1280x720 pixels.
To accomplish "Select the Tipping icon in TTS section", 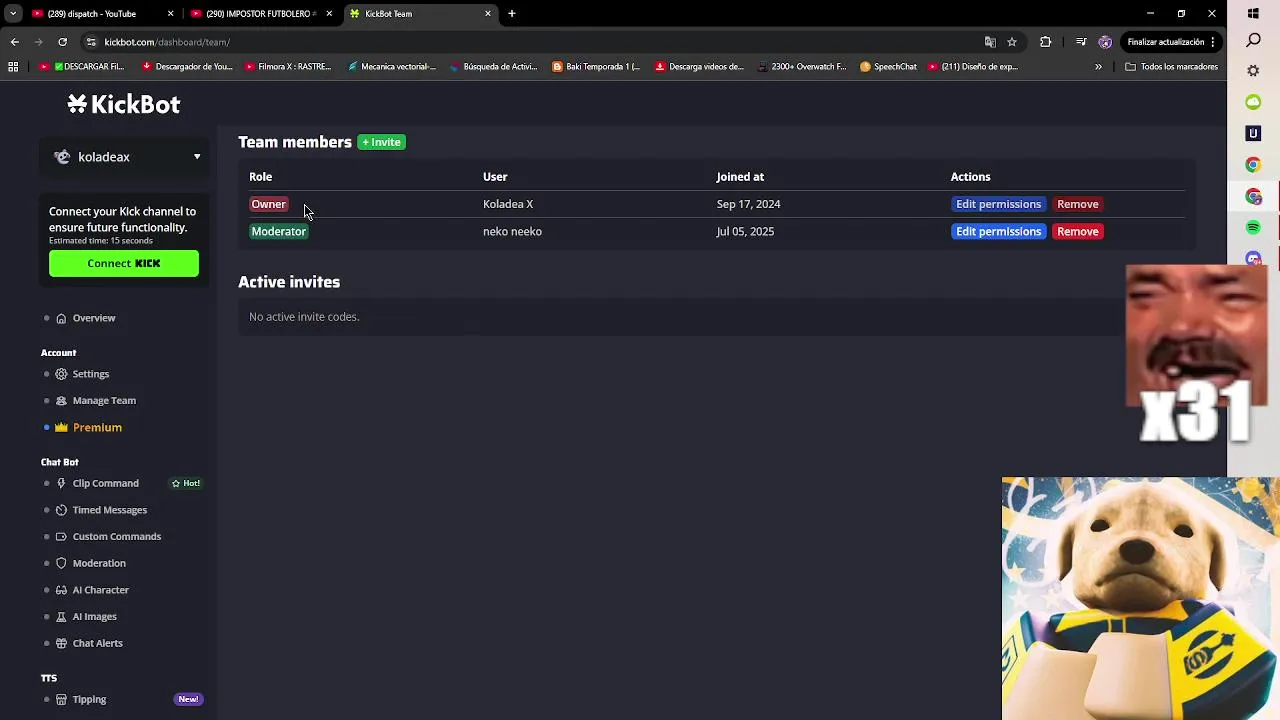I will [x=61, y=700].
